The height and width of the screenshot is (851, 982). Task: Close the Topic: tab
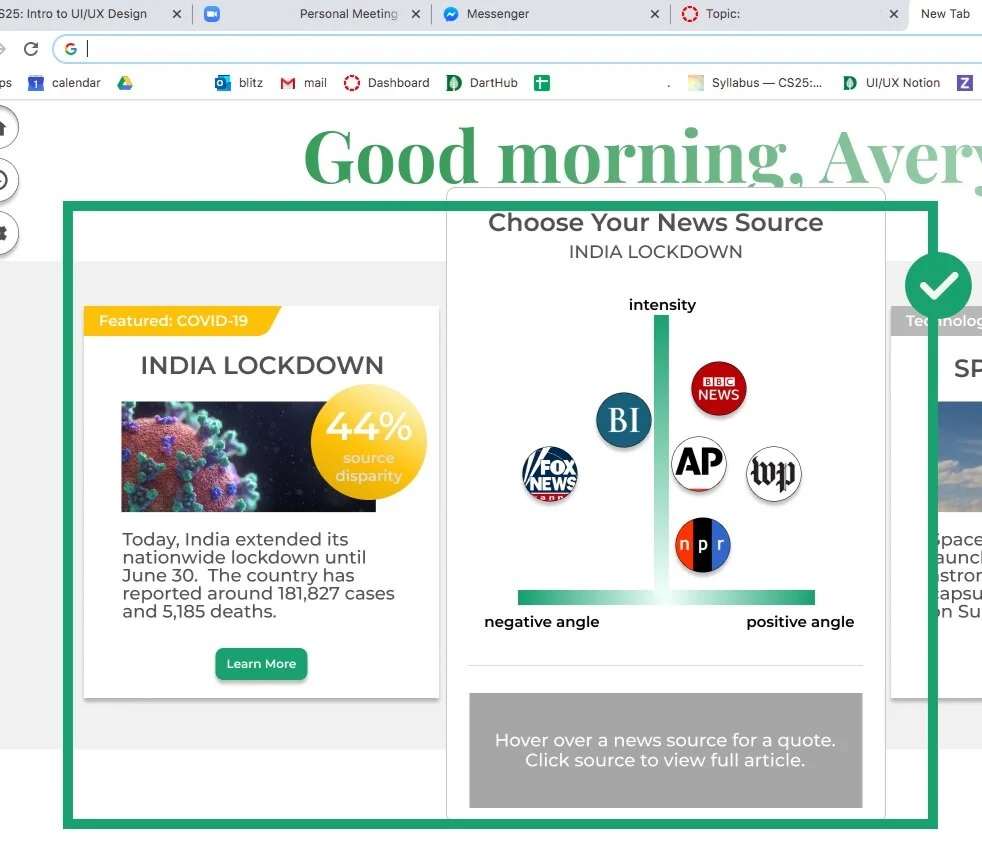[894, 14]
